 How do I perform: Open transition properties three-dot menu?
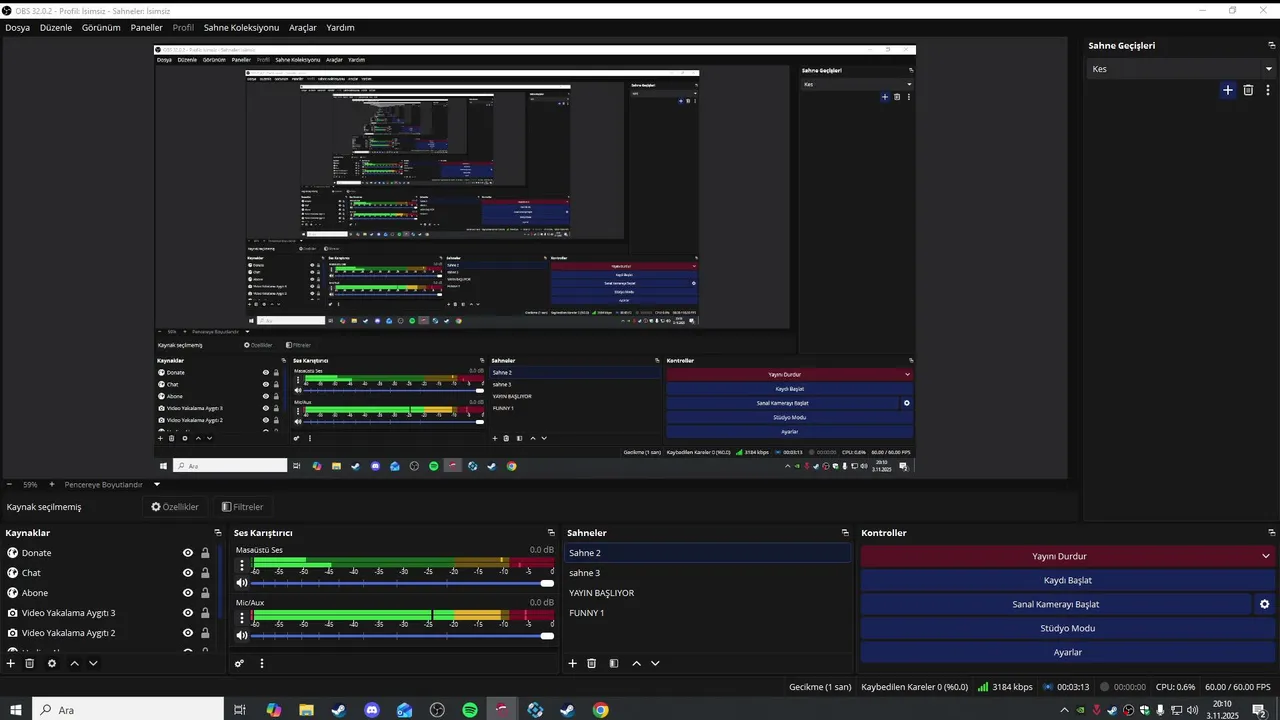coord(1268,90)
